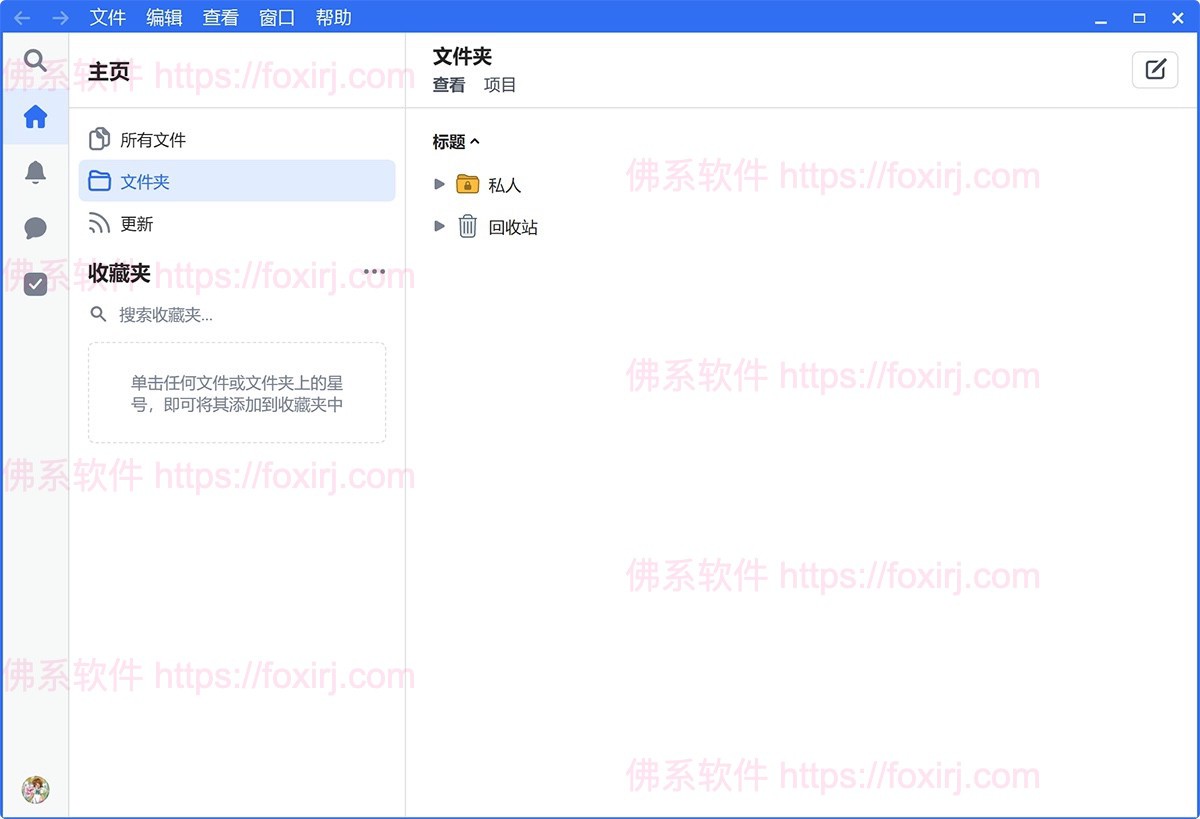Click the user avatar at the bottom left
Screen dimensions: 1200x819
click(x=36, y=790)
